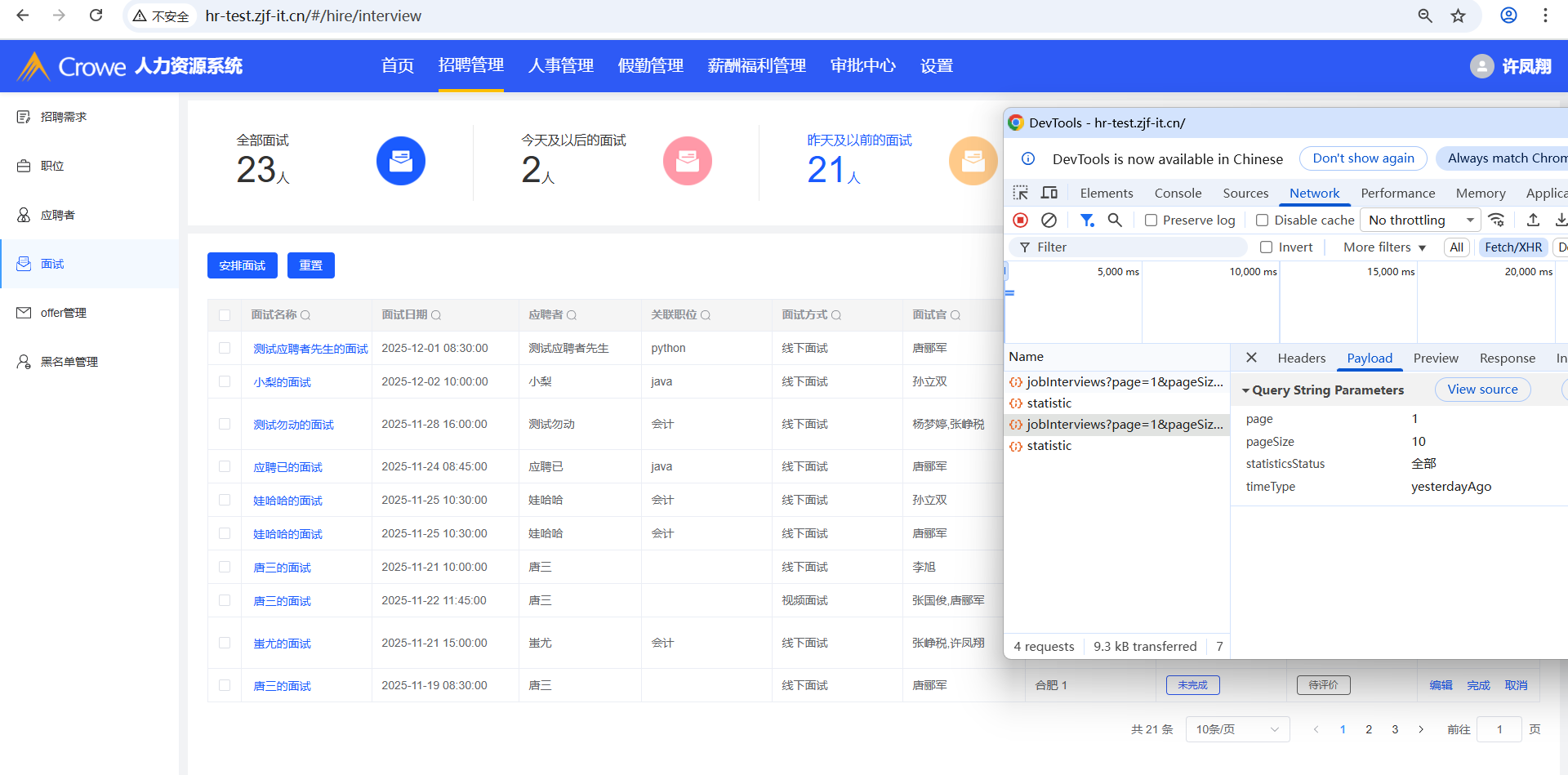Viewport: 1568px width, 775px height.
Task: Switch to the Console tab in DevTools
Action: (x=1178, y=193)
